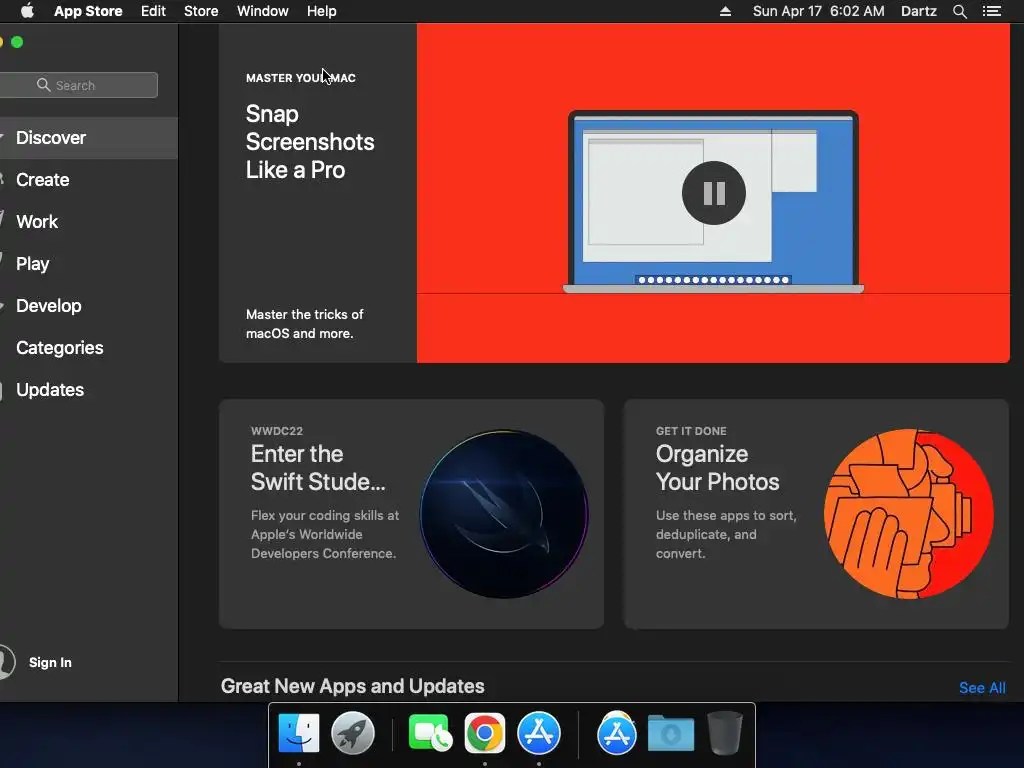Click the date and time in menu bar
The height and width of the screenshot is (768, 1024).
pos(818,11)
